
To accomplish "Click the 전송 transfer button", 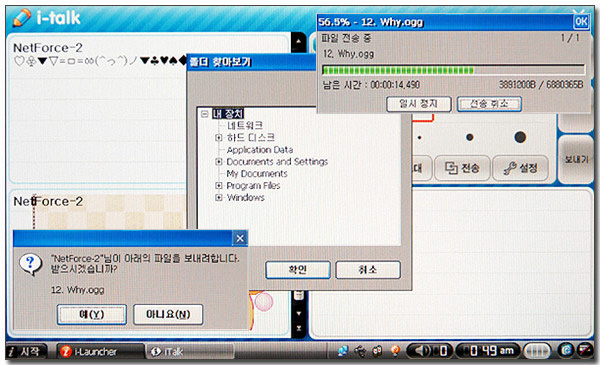I will (462, 168).
